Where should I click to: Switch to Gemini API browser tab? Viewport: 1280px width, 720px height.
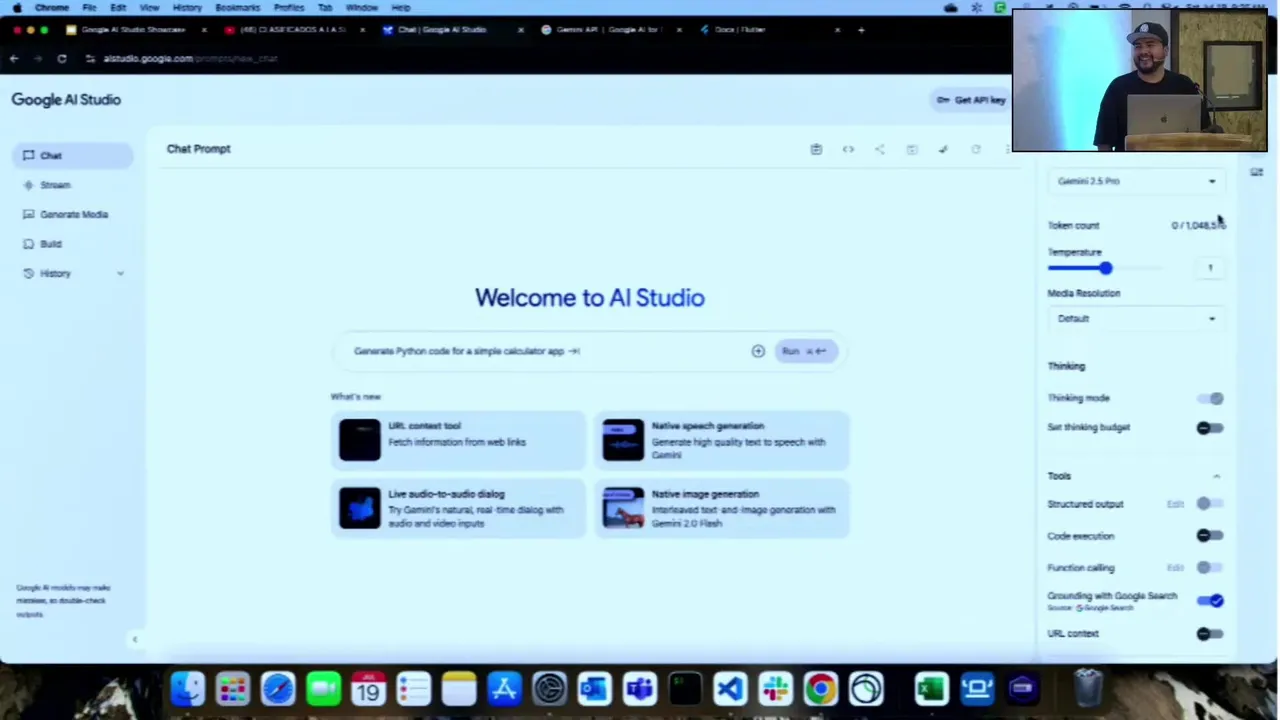click(608, 30)
